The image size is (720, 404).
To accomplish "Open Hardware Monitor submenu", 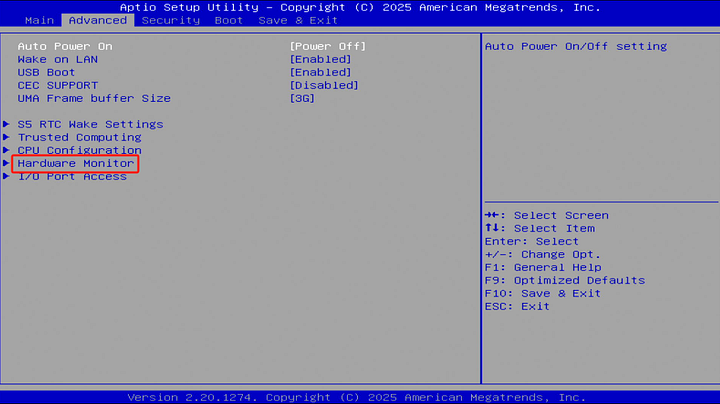I will click(76, 163).
